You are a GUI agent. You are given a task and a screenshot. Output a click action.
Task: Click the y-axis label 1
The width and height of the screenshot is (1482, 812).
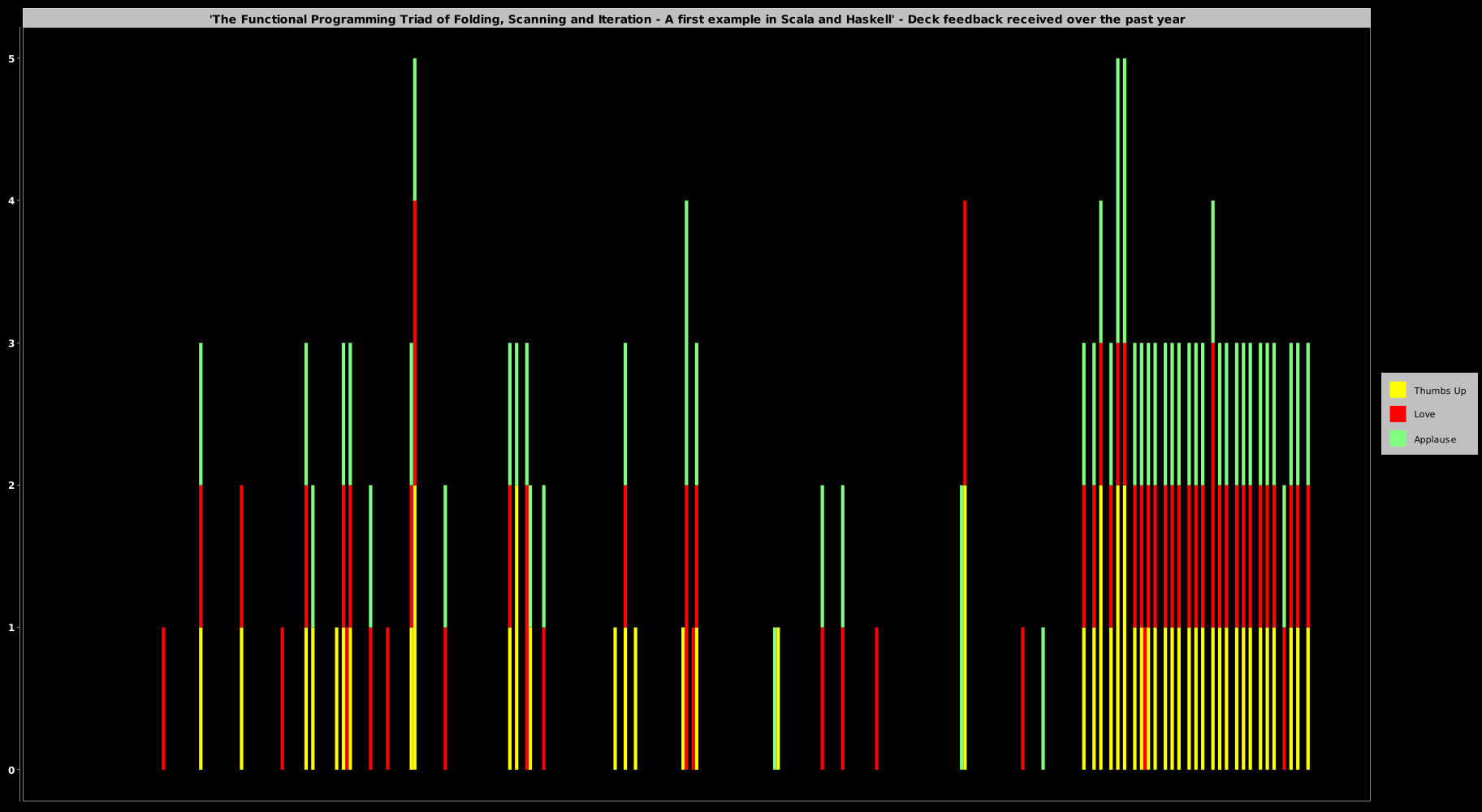point(11,627)
